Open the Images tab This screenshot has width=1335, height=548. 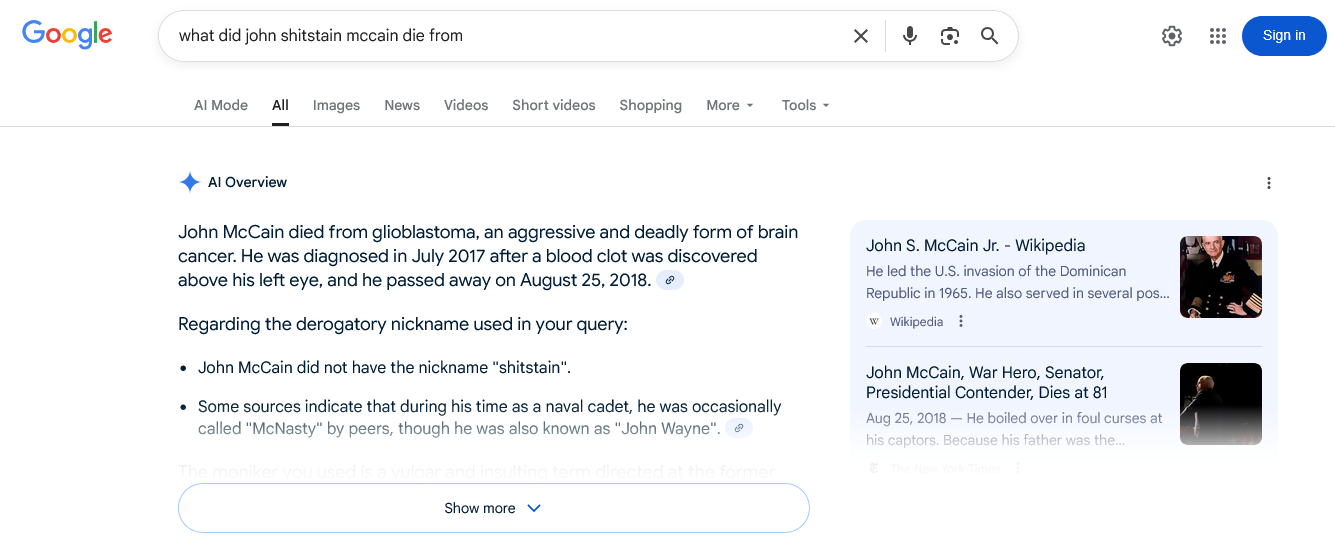(x=336, y=105)
